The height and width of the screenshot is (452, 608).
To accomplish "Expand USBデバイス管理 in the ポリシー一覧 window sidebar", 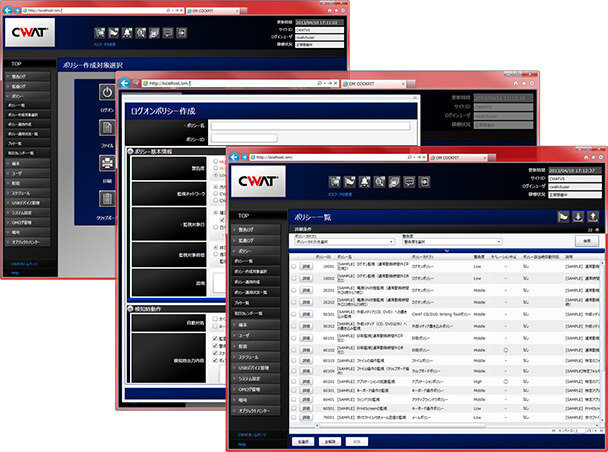I will (255, 367).
